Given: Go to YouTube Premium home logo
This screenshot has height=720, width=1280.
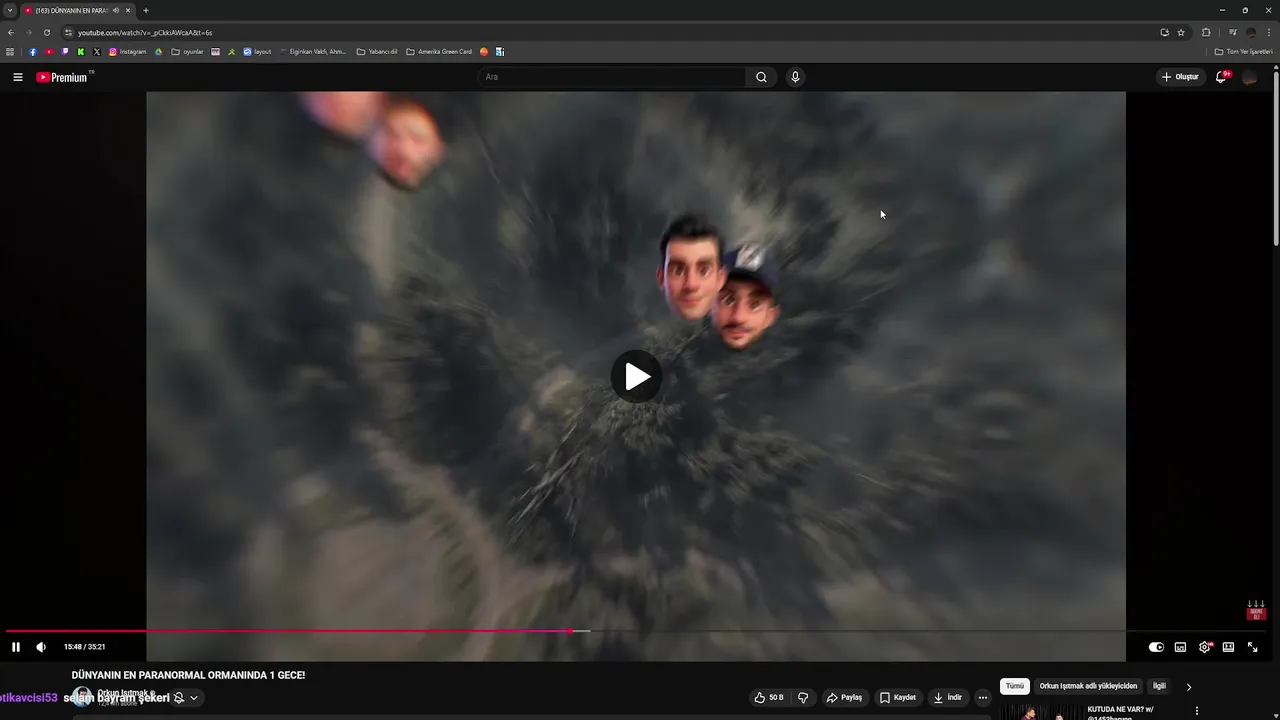Looking at the screenshot, I should (64, 77).
